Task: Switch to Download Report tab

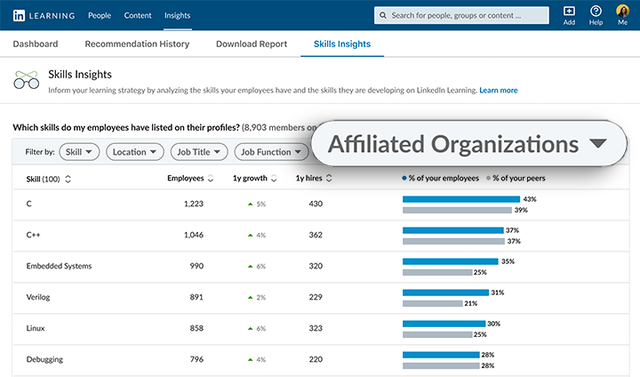Action: click(251, 44)
